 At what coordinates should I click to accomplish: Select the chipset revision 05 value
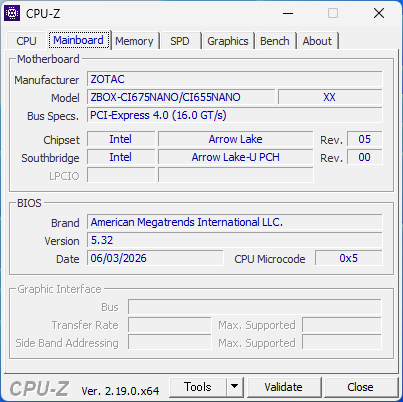click(x=365, y=139)
